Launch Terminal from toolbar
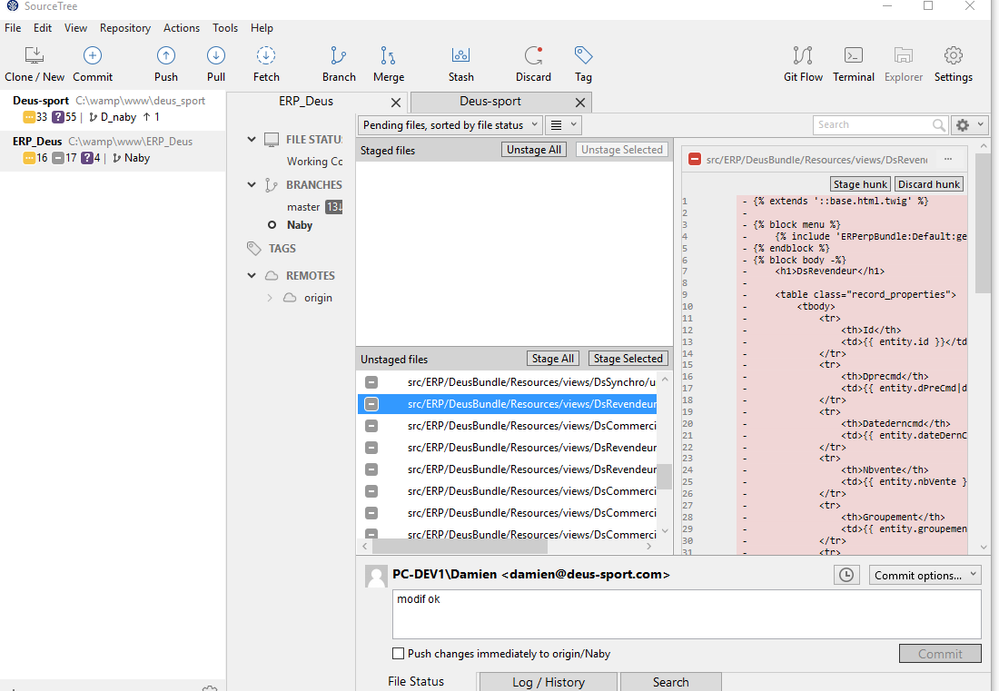999x691 pixels. pyautogui.click(x=853, y=64)
